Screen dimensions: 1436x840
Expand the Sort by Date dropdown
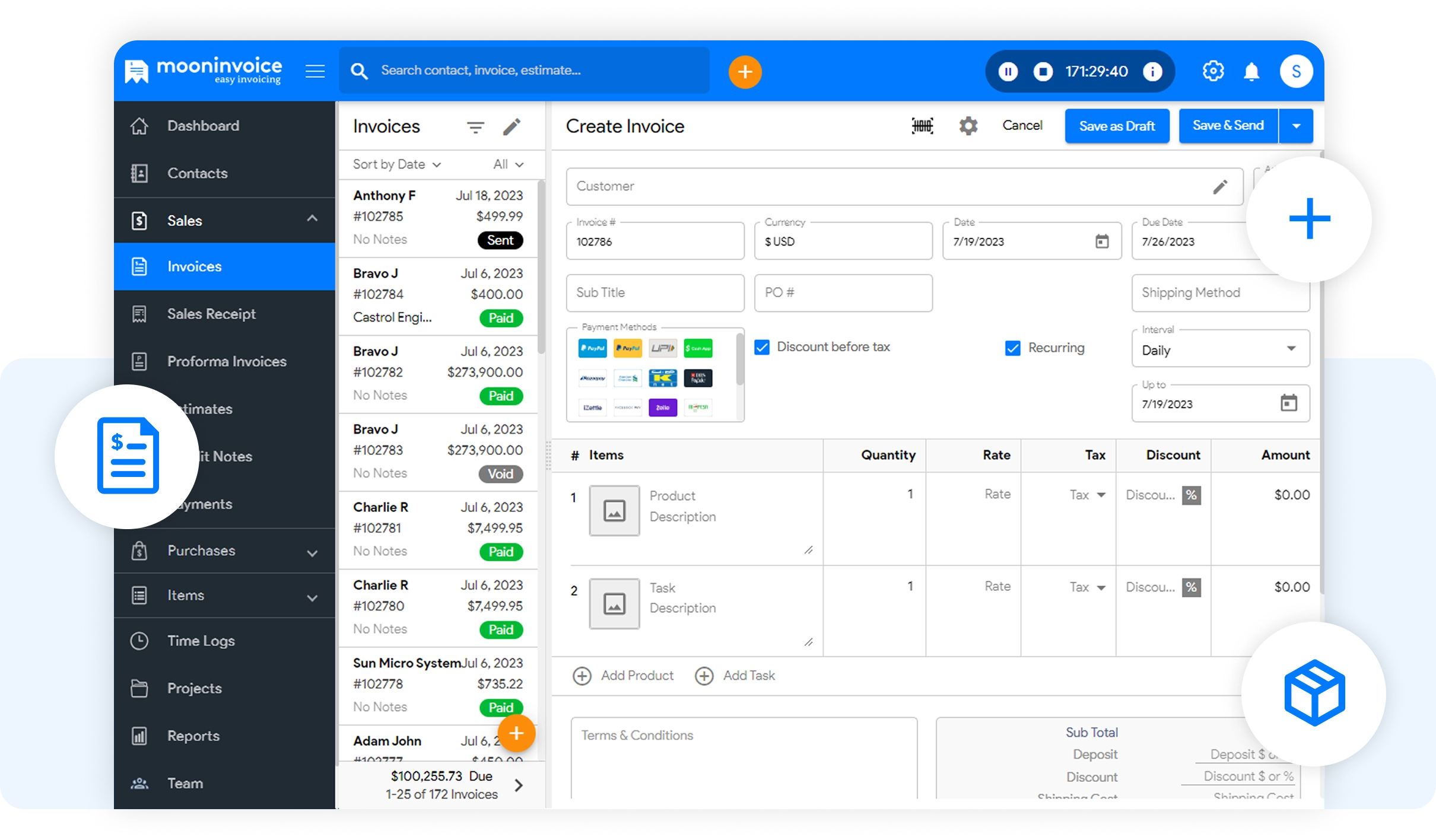(396, 164)
